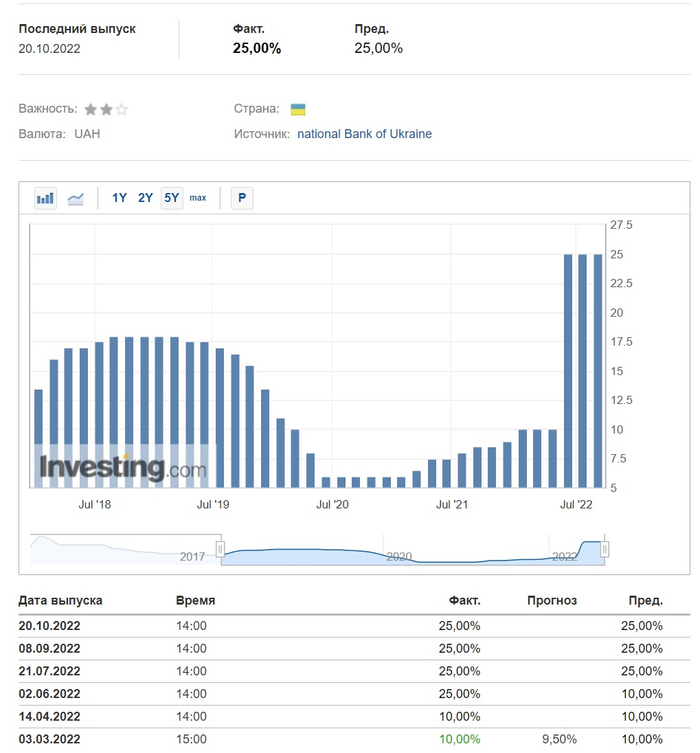This screenshot has width=700, height=753.
Task: Switch to the bar chart view icon
Action: pyautogui.click(x=45, y=198)
